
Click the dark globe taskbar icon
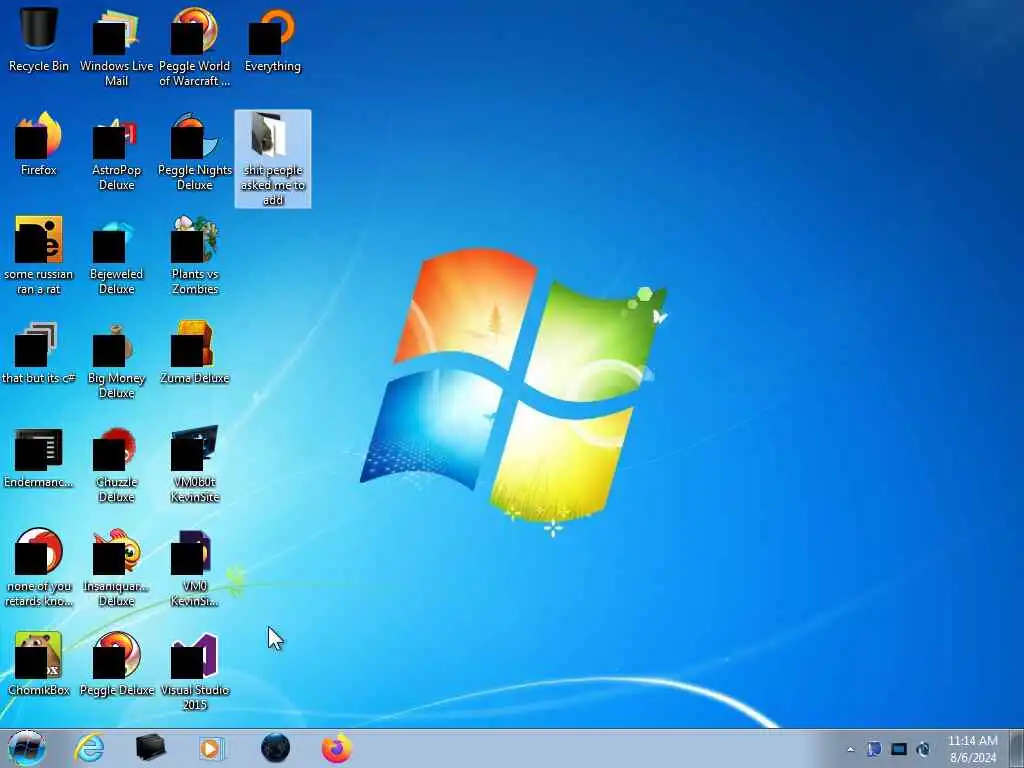(x=275, y=748)
